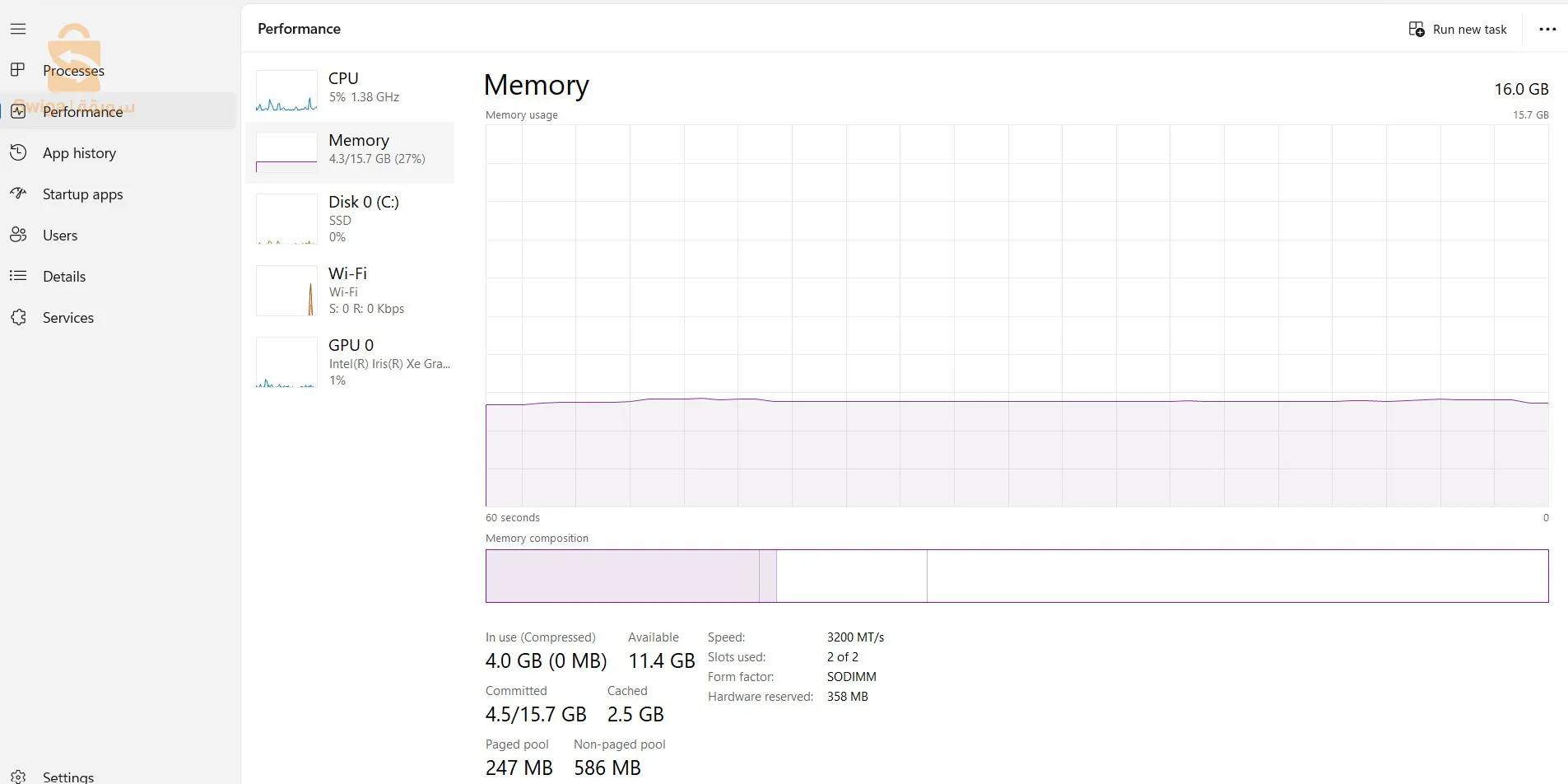Switch to the Performance page label
Viewport: 1568px width, 784px height.
(82, 112)
